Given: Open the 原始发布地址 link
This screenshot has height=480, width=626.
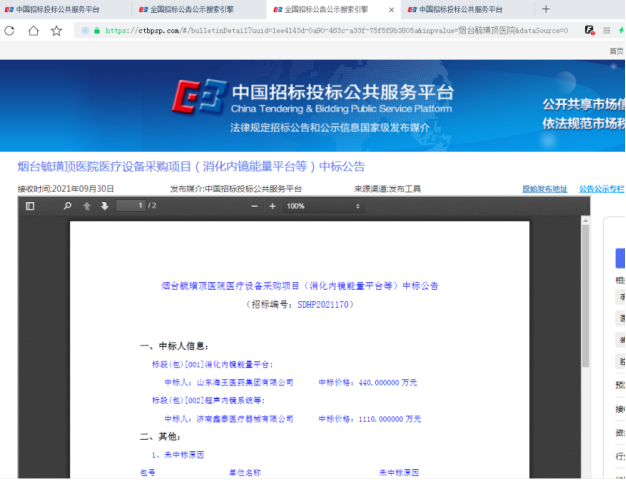Looking at the screenshot, I should pos(544,188).
